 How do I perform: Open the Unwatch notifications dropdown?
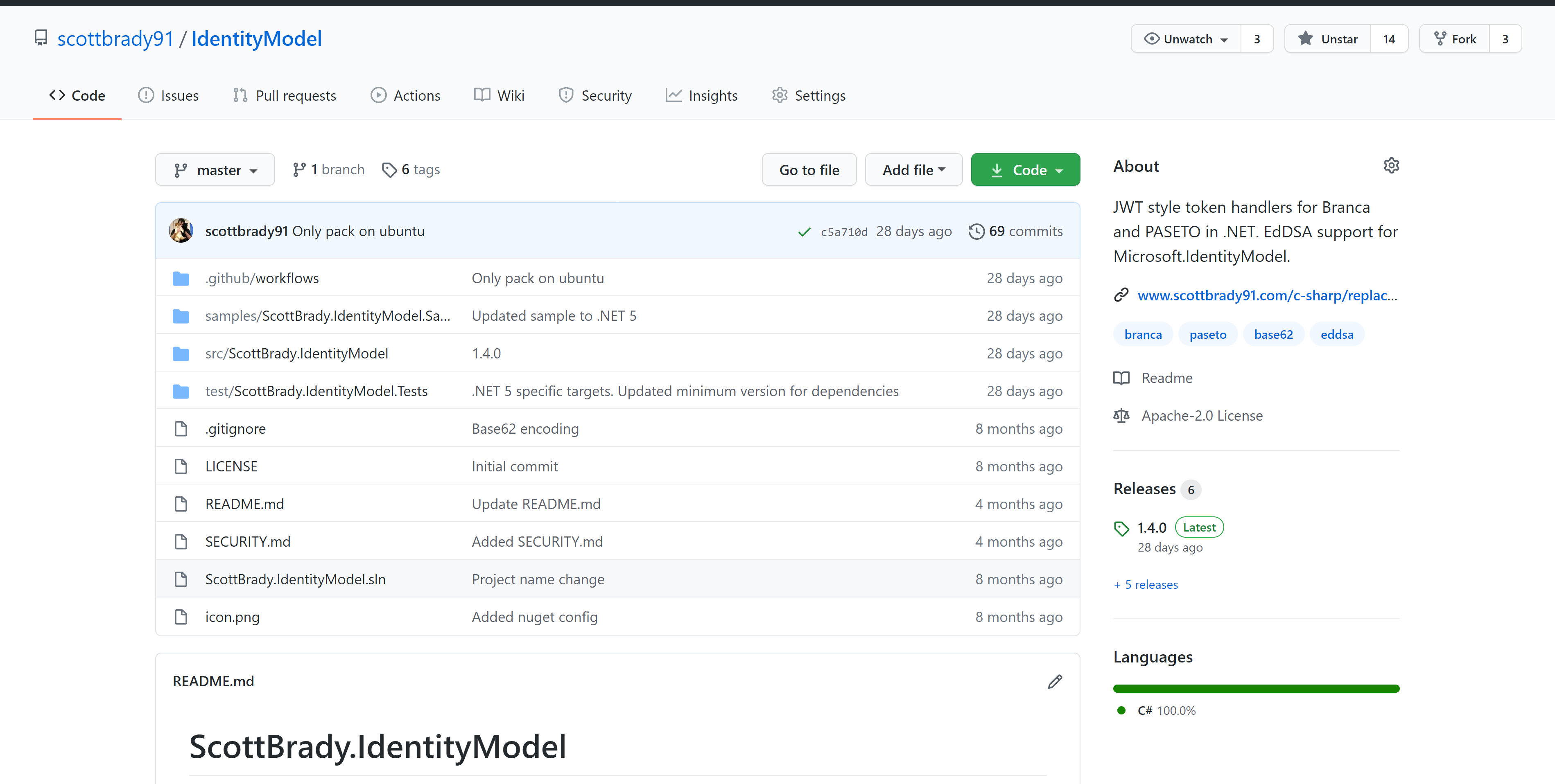[1186, 38]
